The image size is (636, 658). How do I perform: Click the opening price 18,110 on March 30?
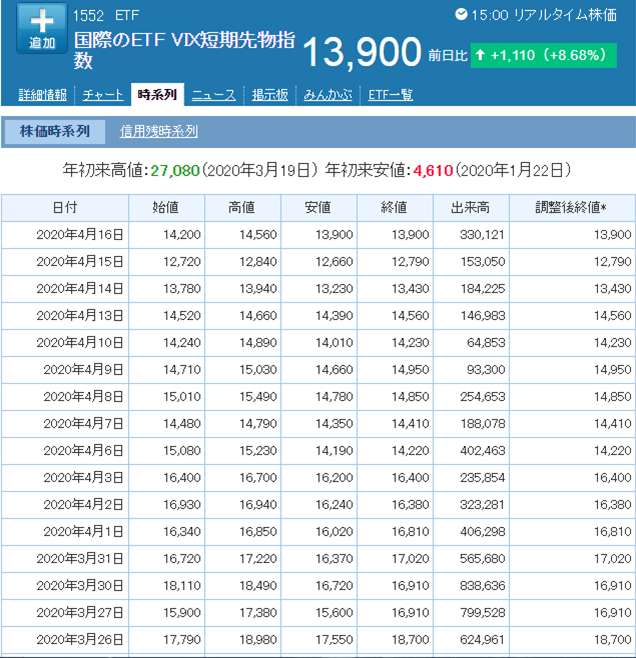[x=182, y=586]
